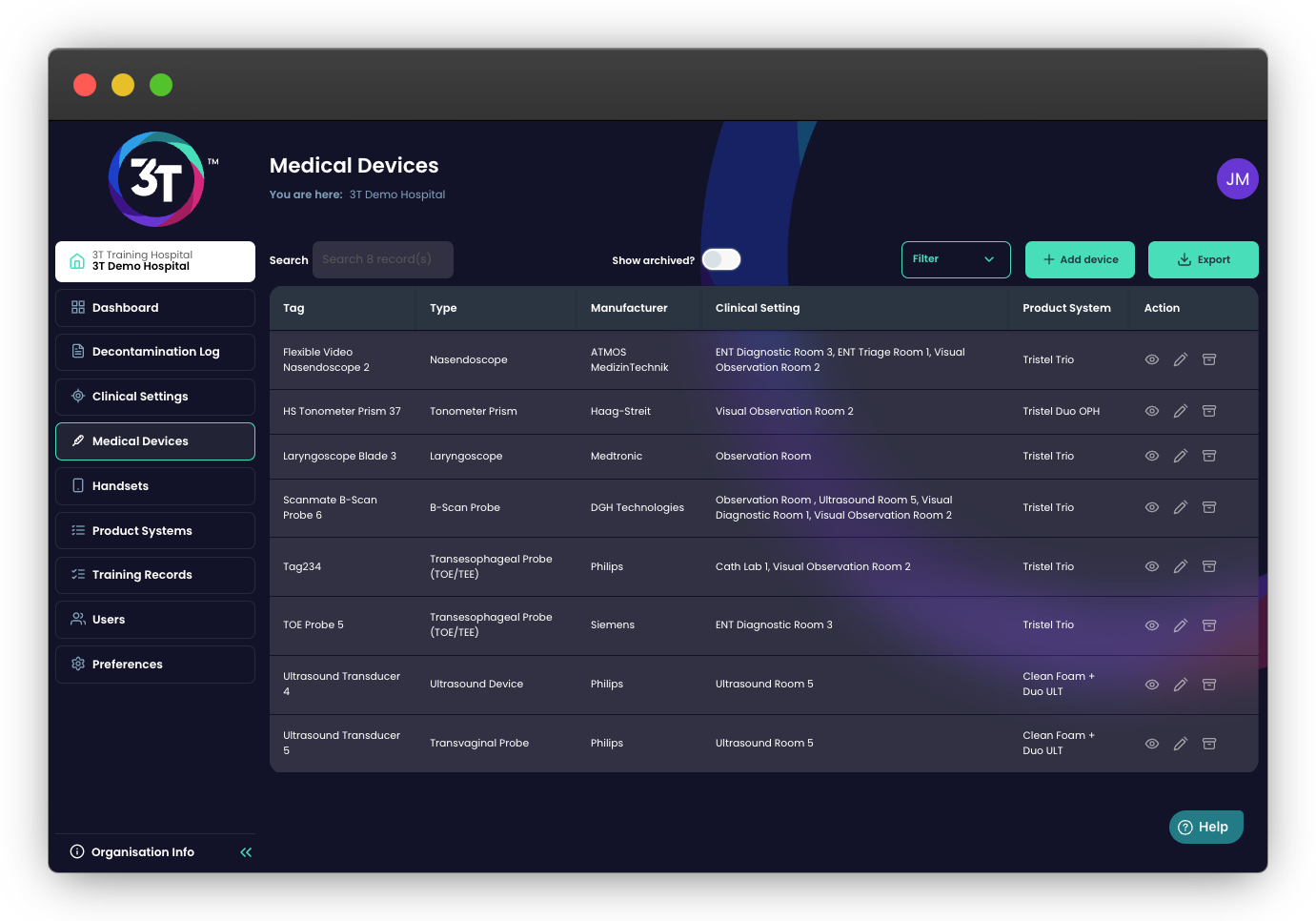This screenshot has width=1316, height=921.
Task: Open the JM user avatar menu
Action: click(1238, 179)
